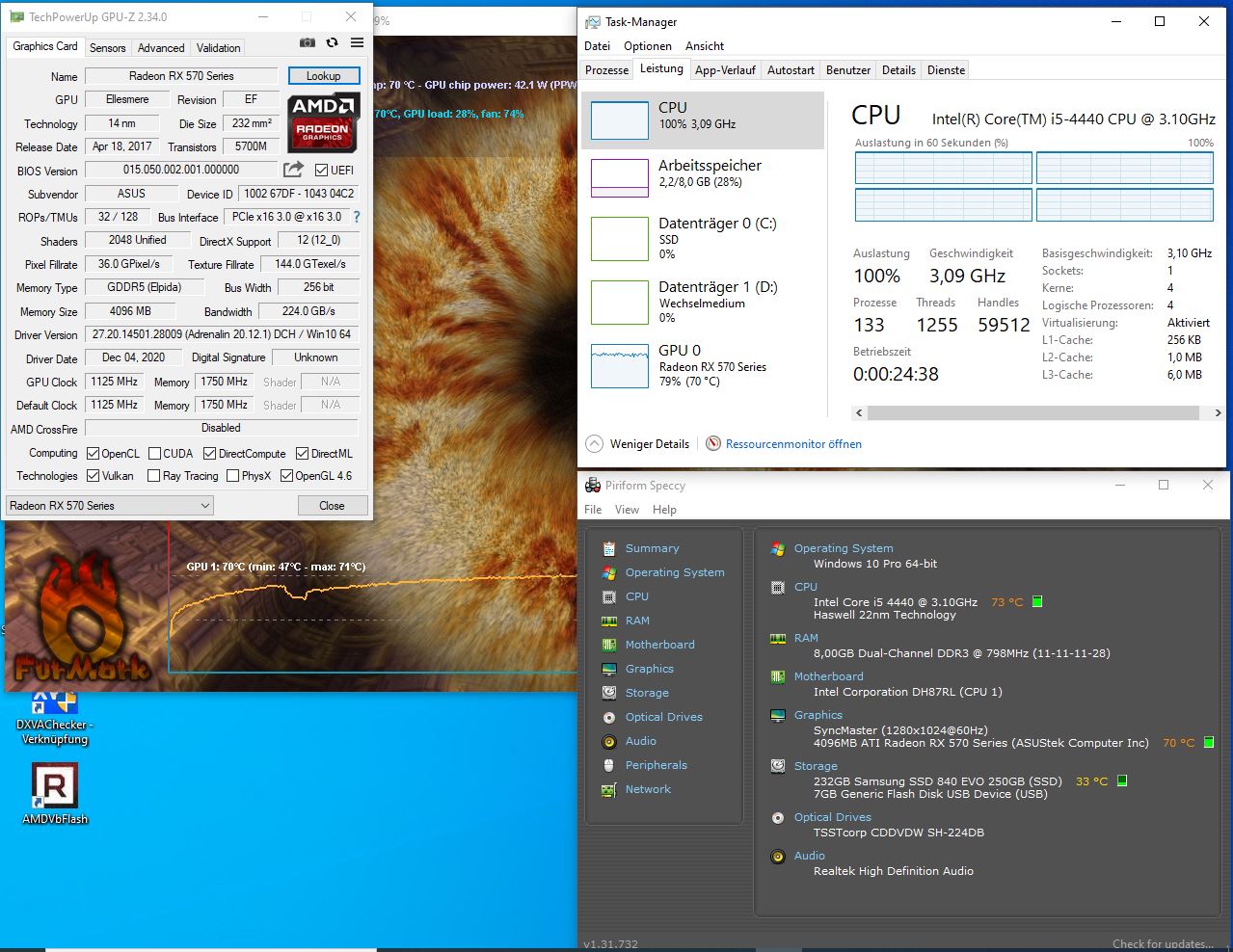Open the AMDVbFlash desktop shortcut
The image size is (1233, 952).
(55, 795)
